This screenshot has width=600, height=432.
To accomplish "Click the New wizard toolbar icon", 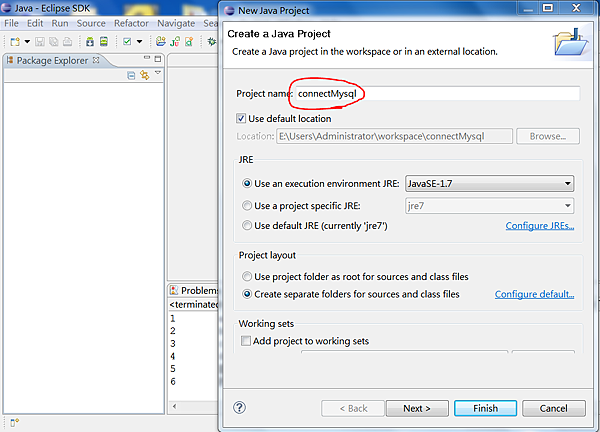I will [x=15, y=42].
